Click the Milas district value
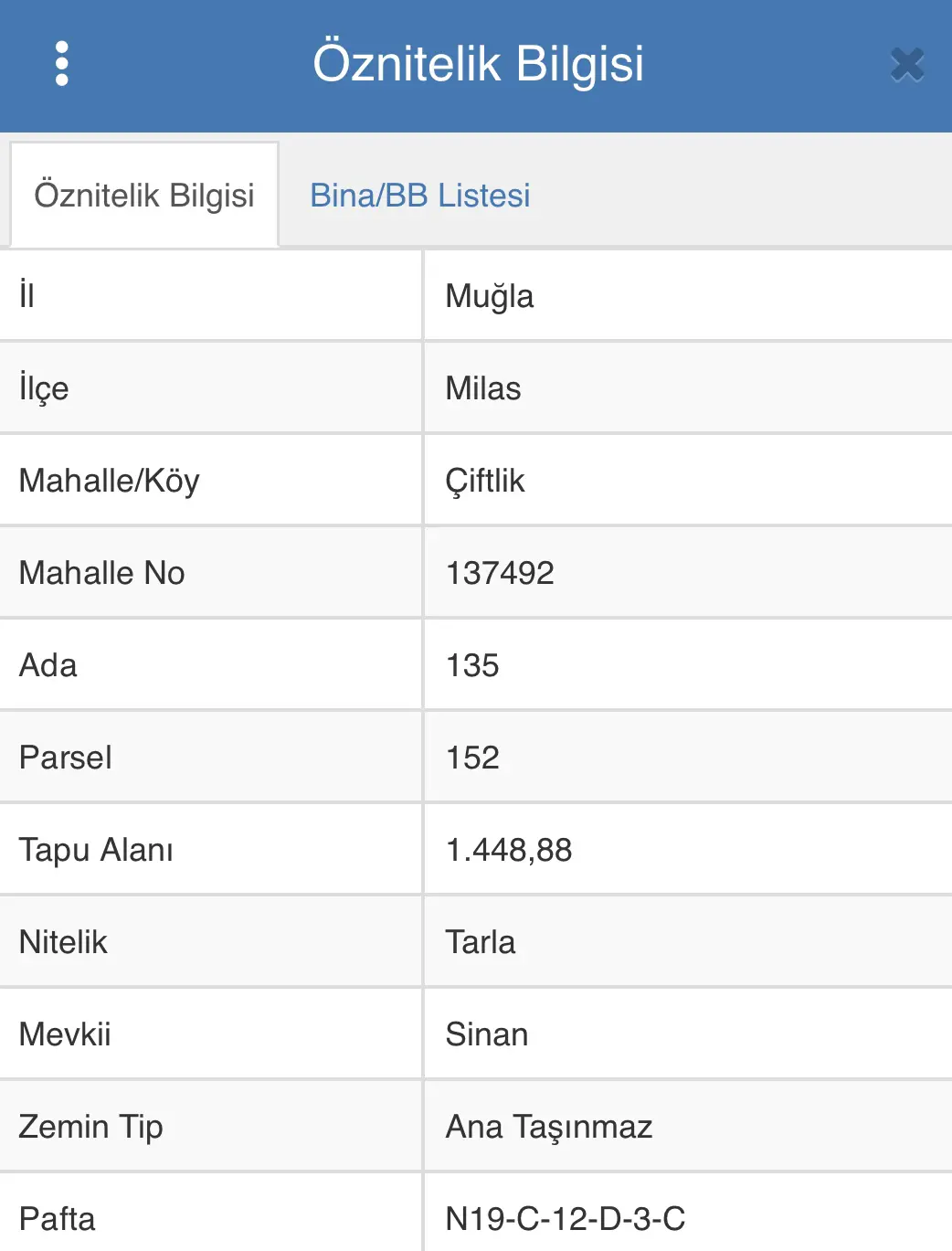Viewport: 952px width, 1251px height. click(x=483, y=388)
